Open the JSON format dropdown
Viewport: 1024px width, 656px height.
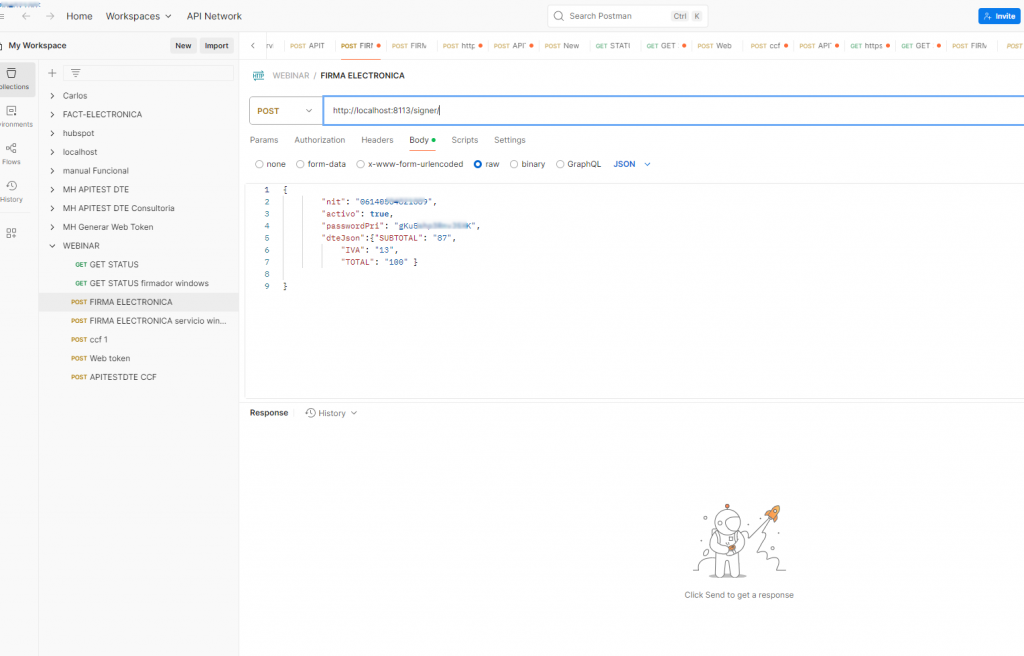point(632,165)
